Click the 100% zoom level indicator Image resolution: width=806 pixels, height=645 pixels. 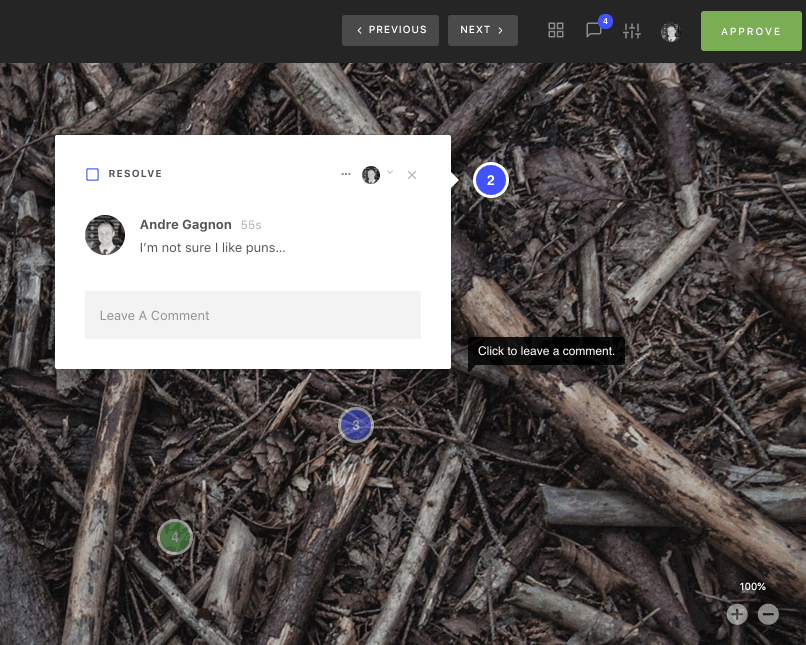coord(752,586)
